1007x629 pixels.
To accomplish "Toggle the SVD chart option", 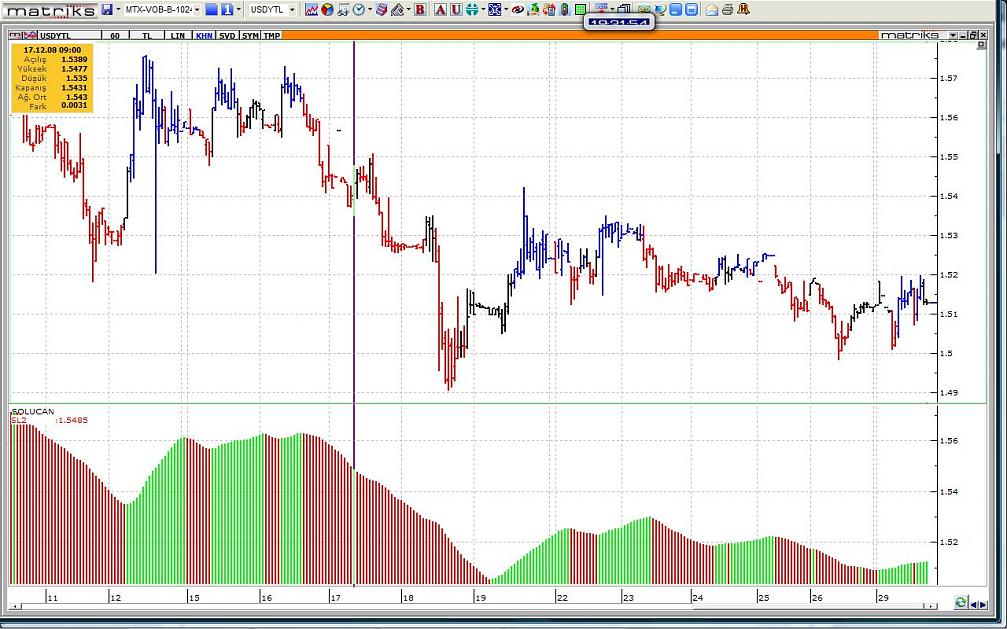I will coord(227,35).
